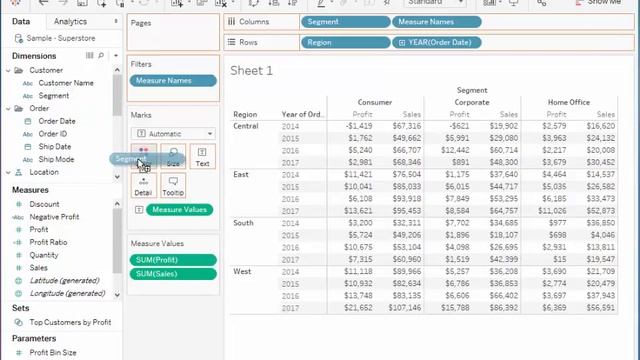This screenshot has height=360, width=640.
Task: Collapse the Customer folder chevron
Action: tap(8, 71)
